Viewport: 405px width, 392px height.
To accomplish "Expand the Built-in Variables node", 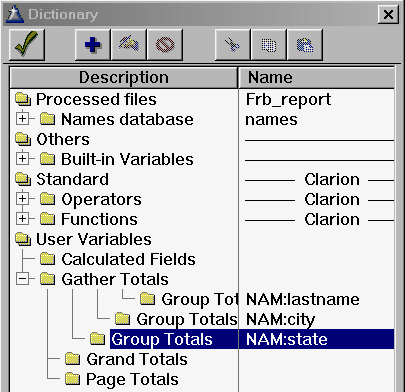I will coord(22,159).
